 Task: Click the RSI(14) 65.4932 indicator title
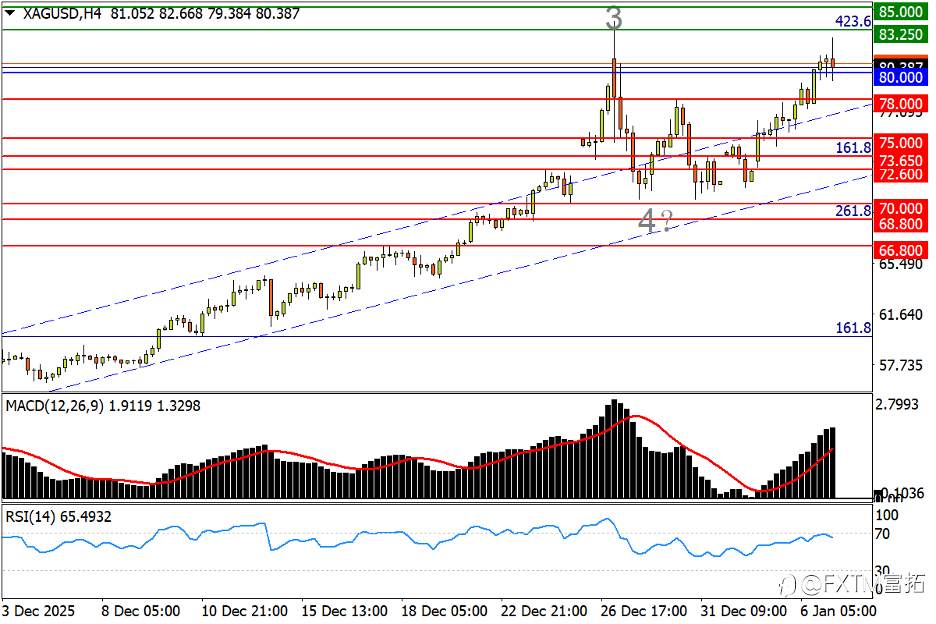(x=58, y=517)
